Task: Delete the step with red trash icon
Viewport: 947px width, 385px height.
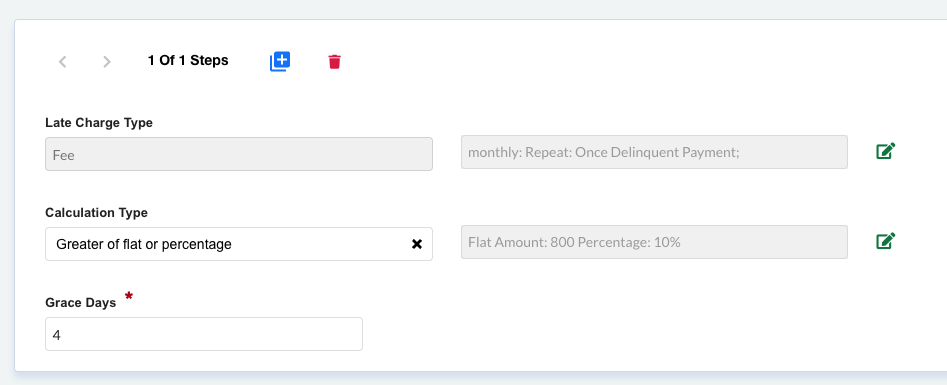Action: tap(335, 62)
